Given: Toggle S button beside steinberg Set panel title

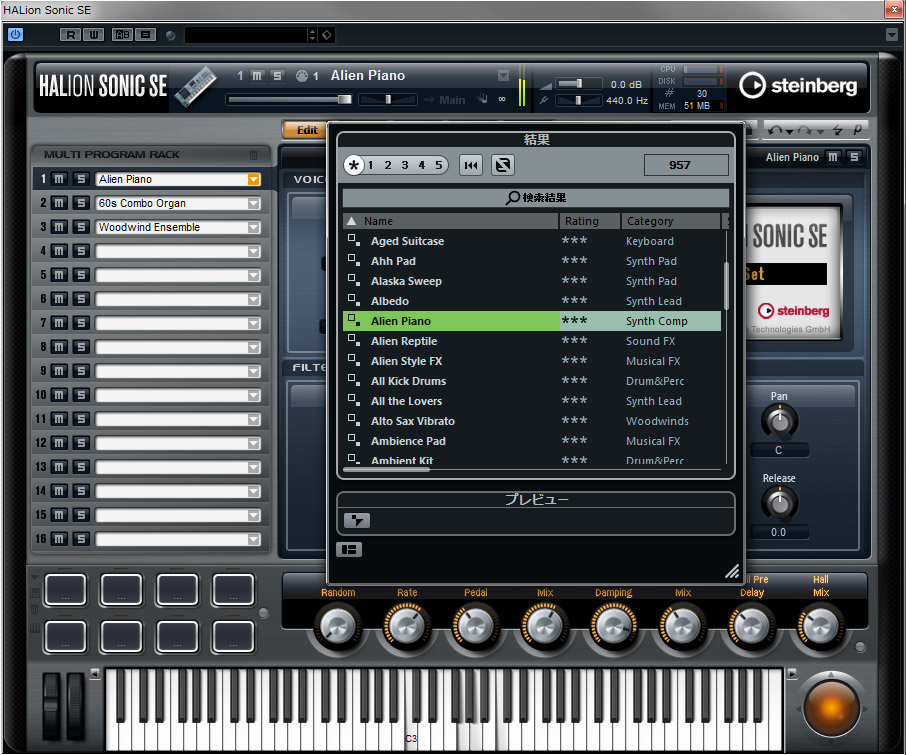Looking at the screenshot, I should [x=854, y=157].
